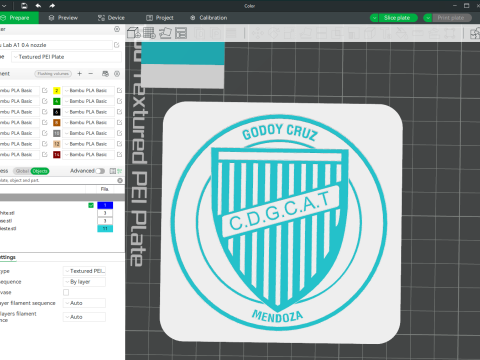
Task: Remove a filament with minus icon
Action: [x=91, y=74]
